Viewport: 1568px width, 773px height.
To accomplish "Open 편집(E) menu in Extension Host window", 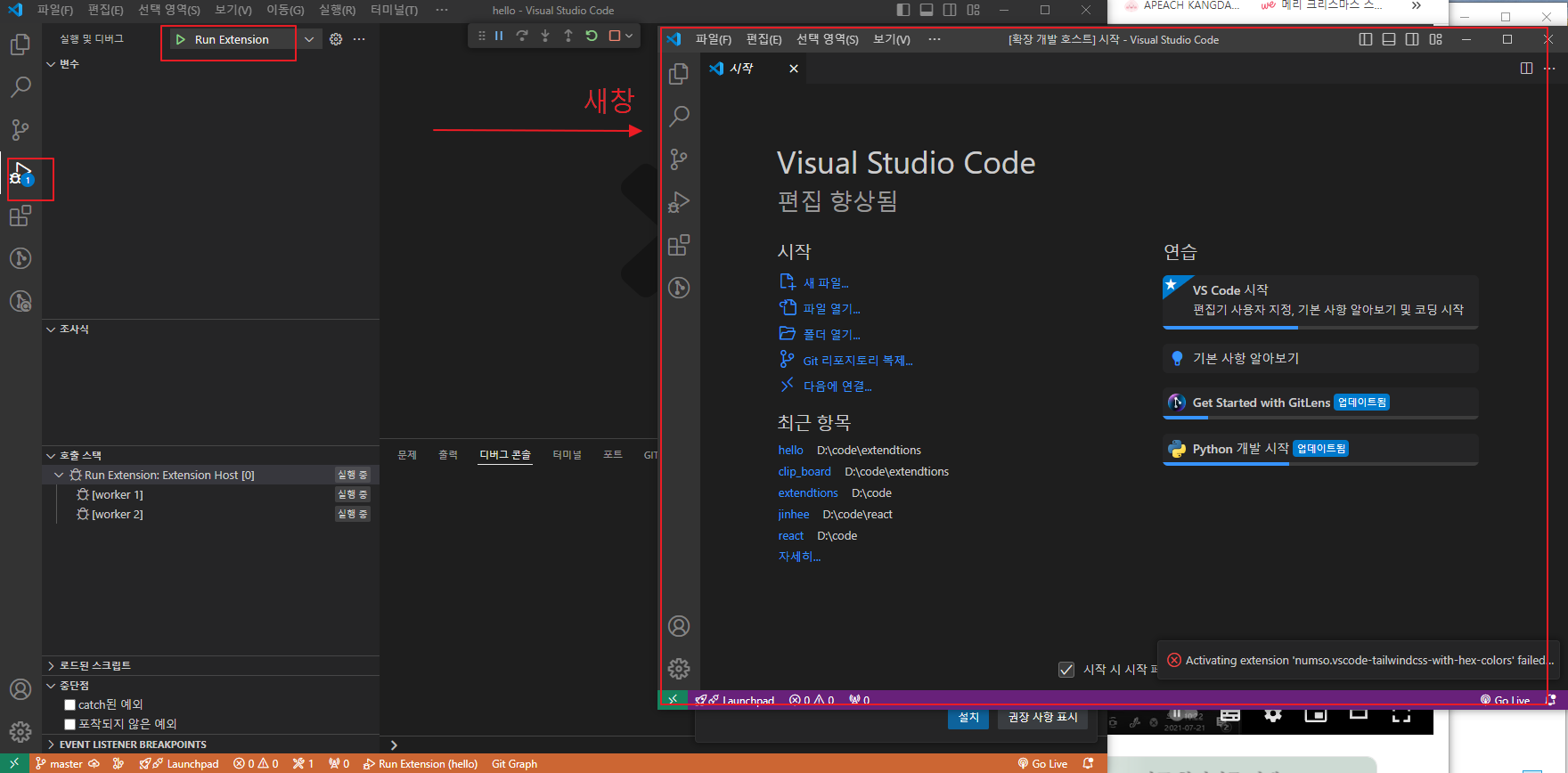I will [764, 39].
